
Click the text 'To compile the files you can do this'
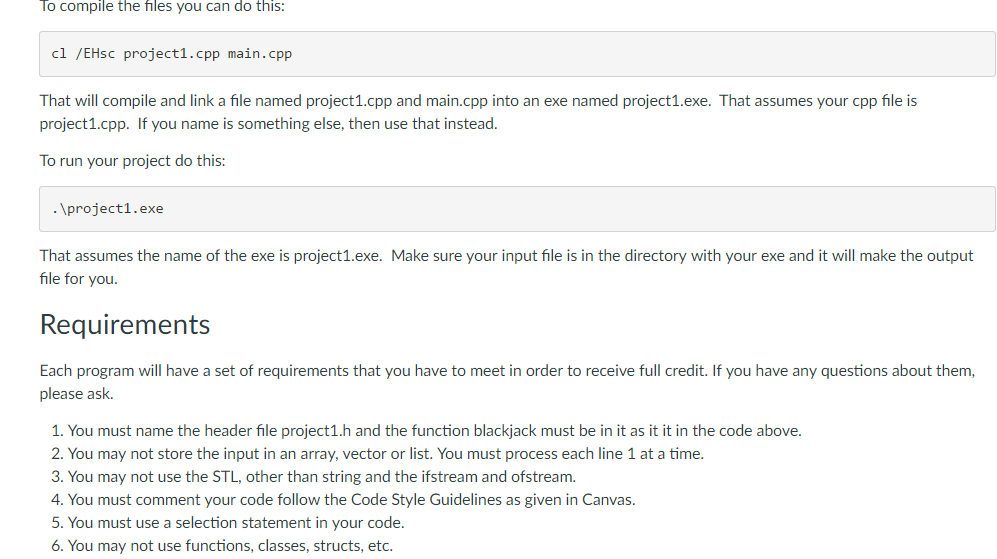(162, 6)
